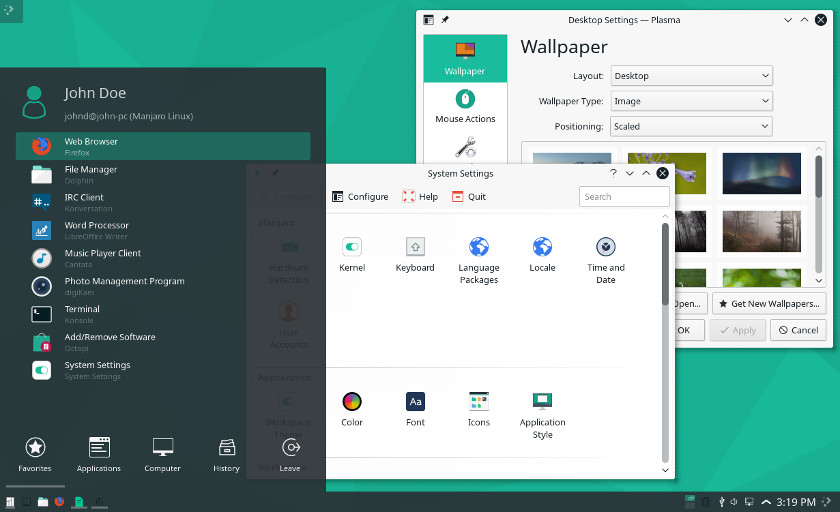Expand the Layout dropdown
The height and width of the screenshot is (512, 840).
pos(691,76)
